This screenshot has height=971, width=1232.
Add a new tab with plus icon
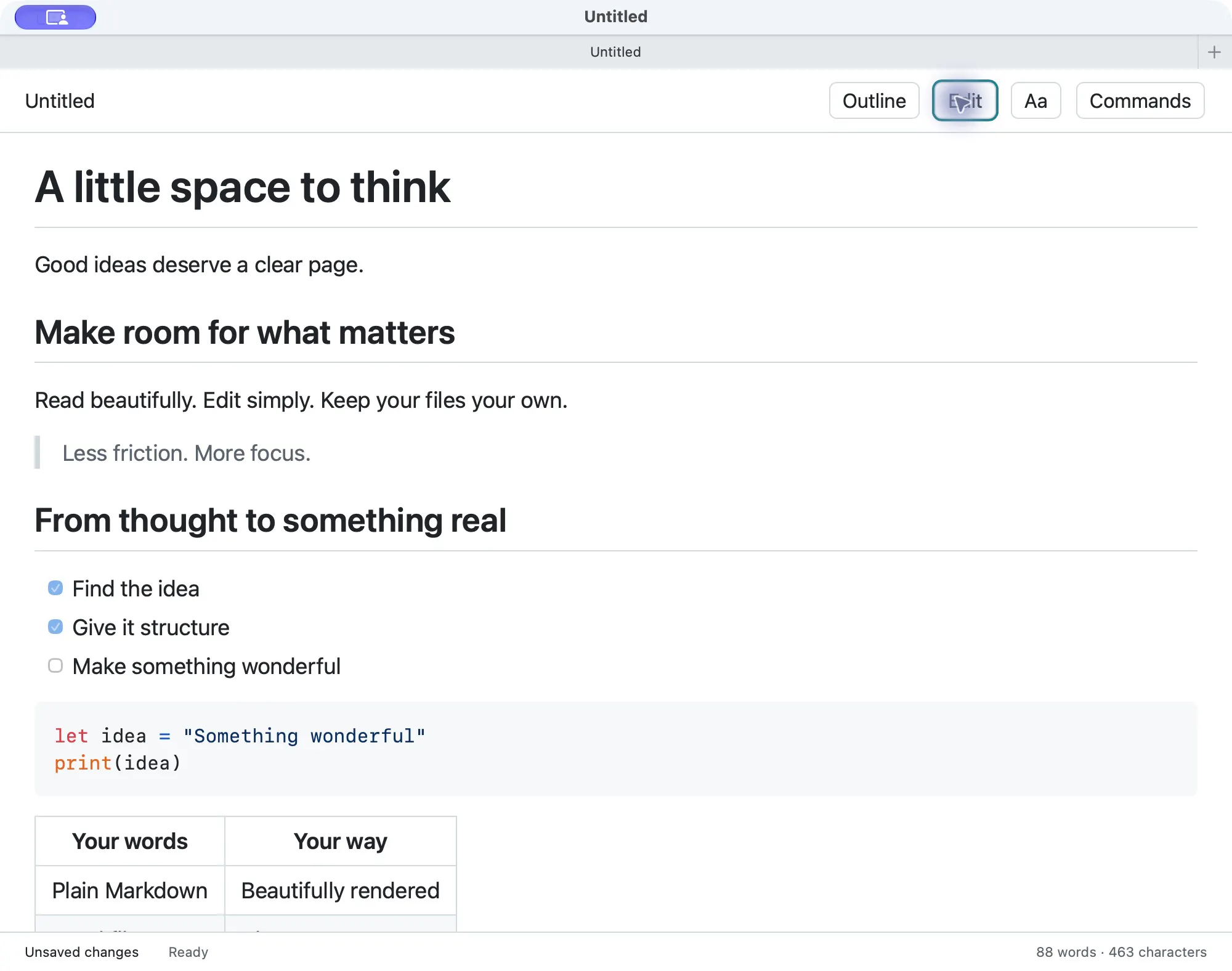point(1214,52)
